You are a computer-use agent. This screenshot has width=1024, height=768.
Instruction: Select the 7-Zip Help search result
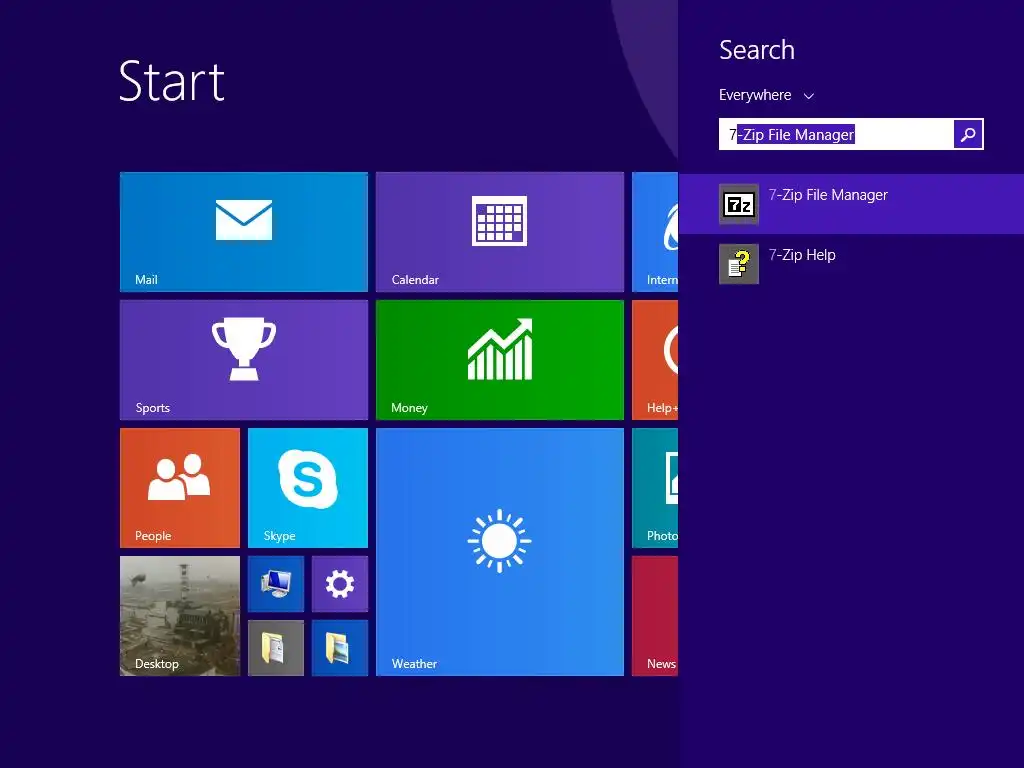[851, 264]
